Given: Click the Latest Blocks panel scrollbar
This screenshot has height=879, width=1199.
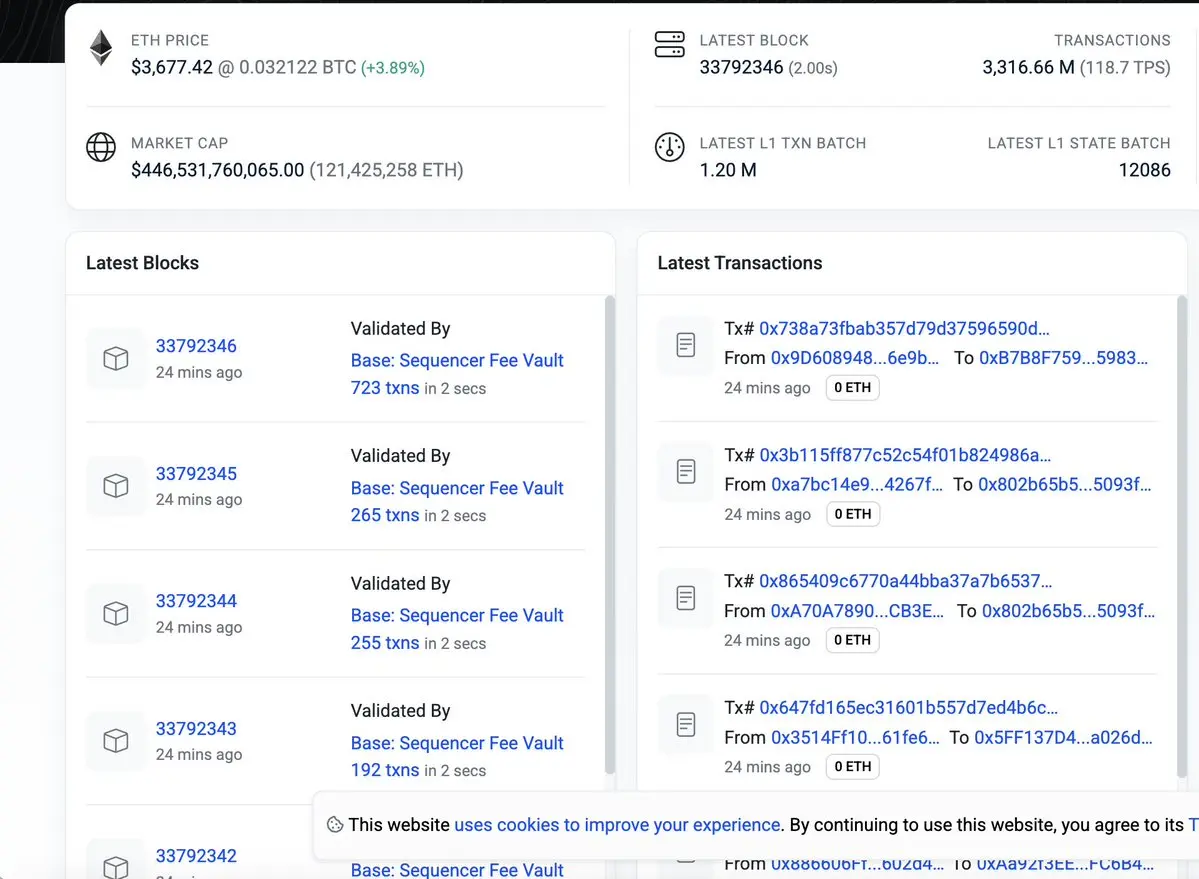Looking at the screenshot, I should click(609, 535).
